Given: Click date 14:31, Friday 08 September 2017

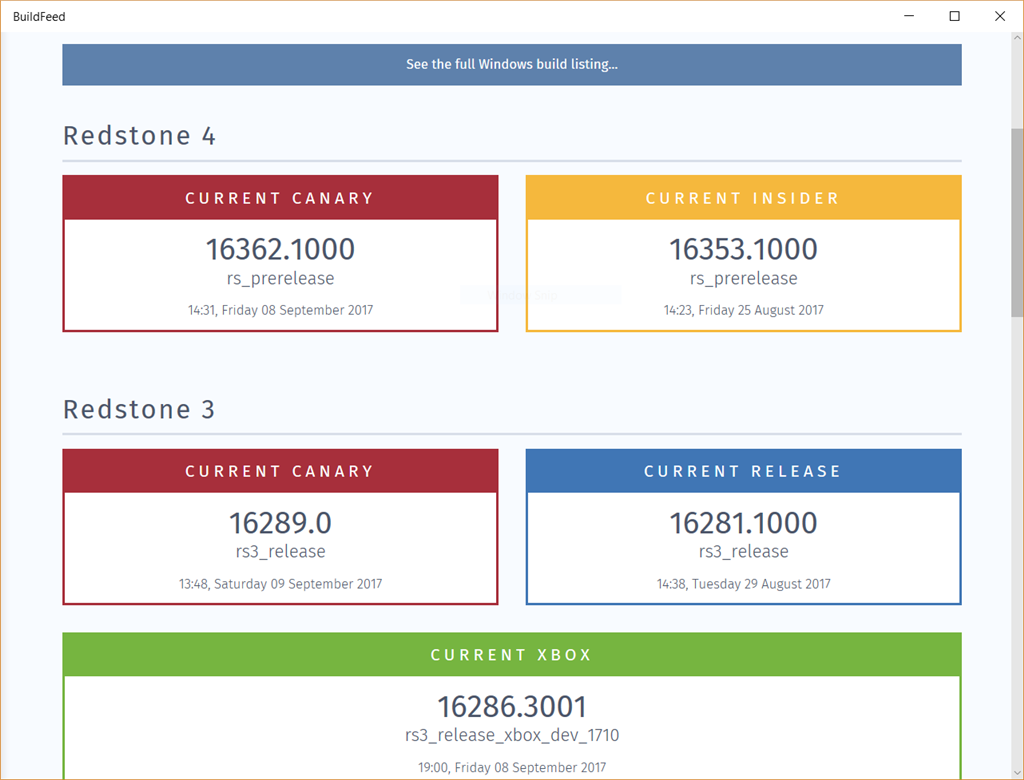Looking at the screenshot, I should click(x=280, y=310).
